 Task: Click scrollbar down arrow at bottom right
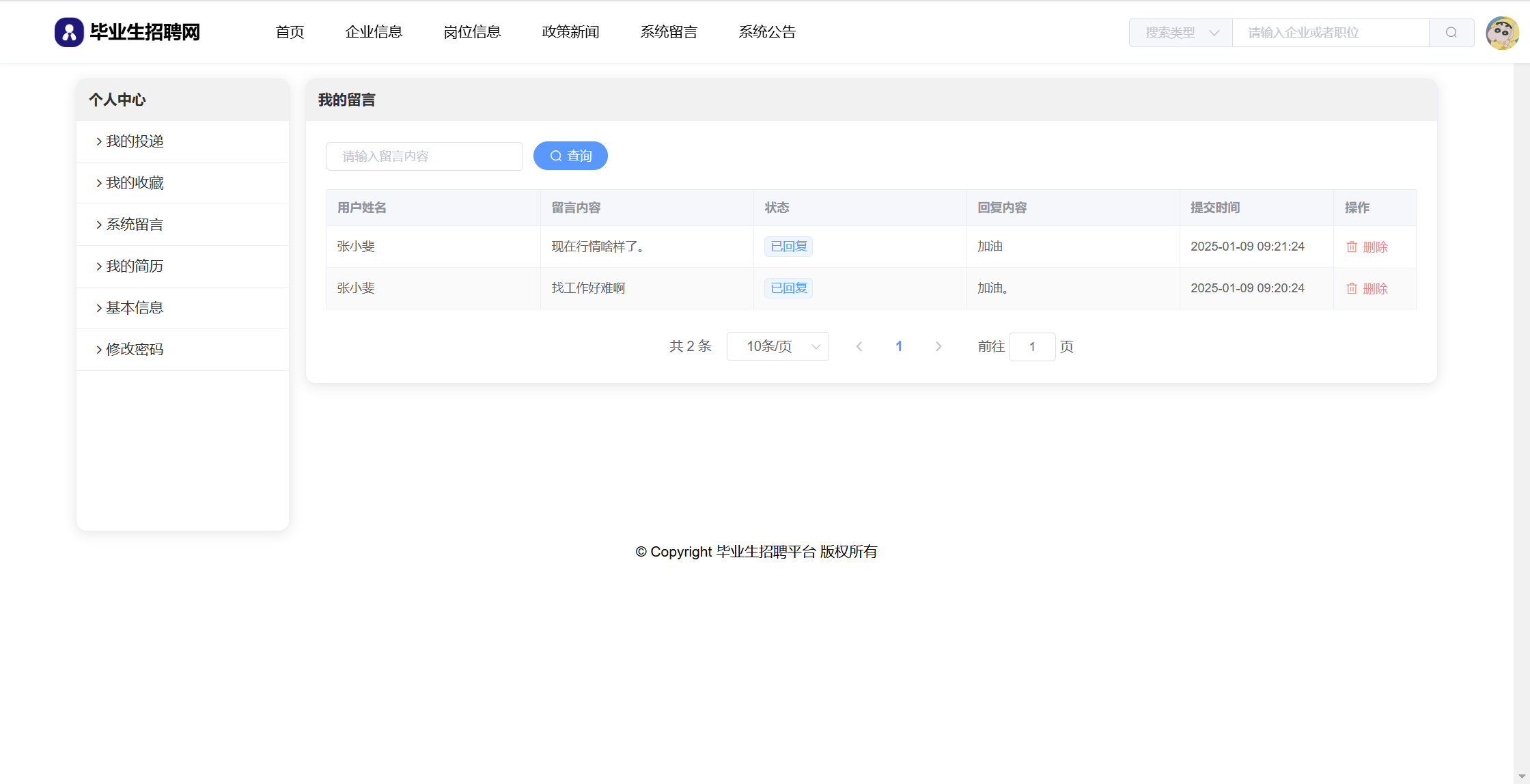click(1522, 776)
